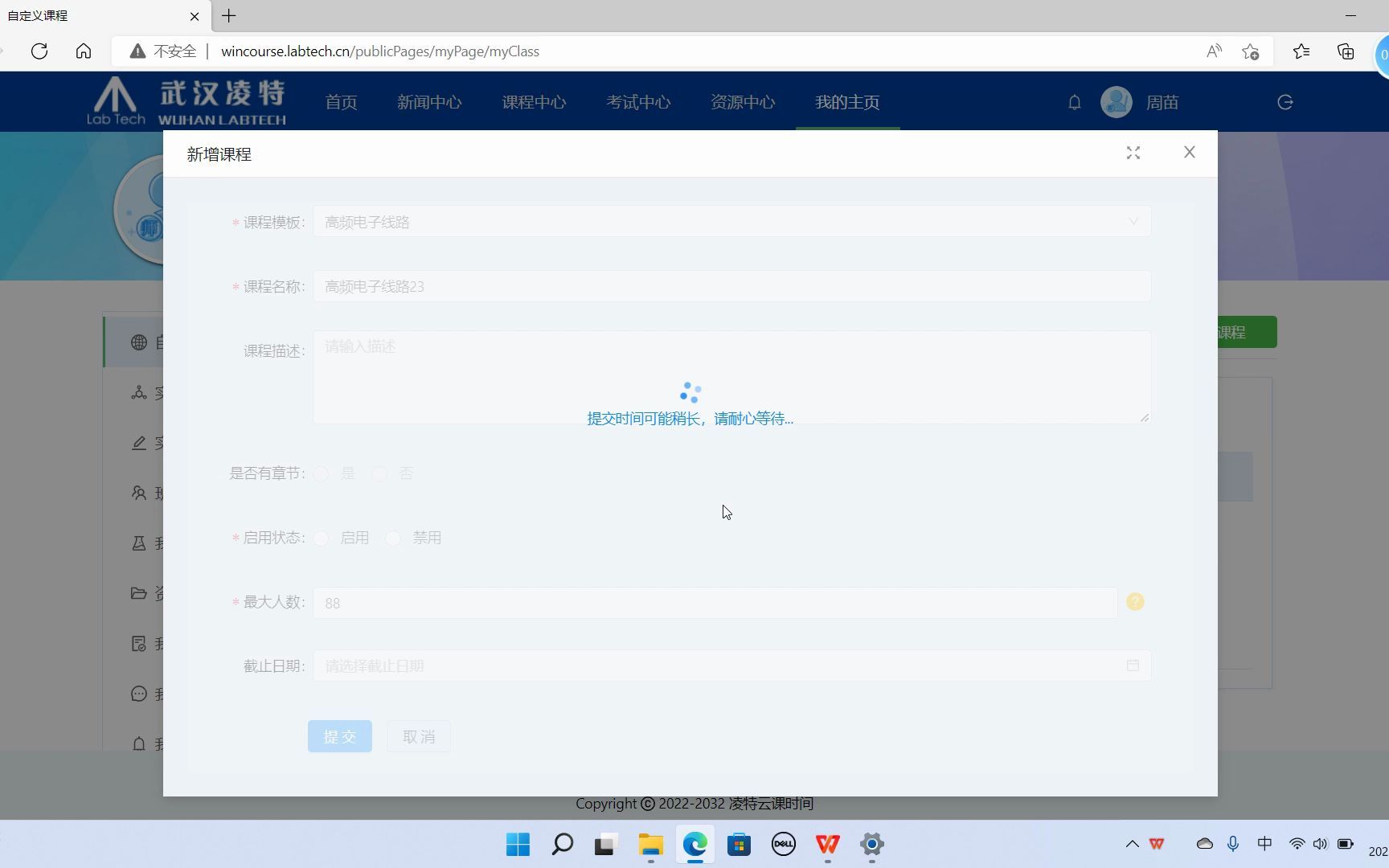Screen dimensions: 1389x868
Task: Close the 自定义课程 browser tab
Action: tap(195, 15)
